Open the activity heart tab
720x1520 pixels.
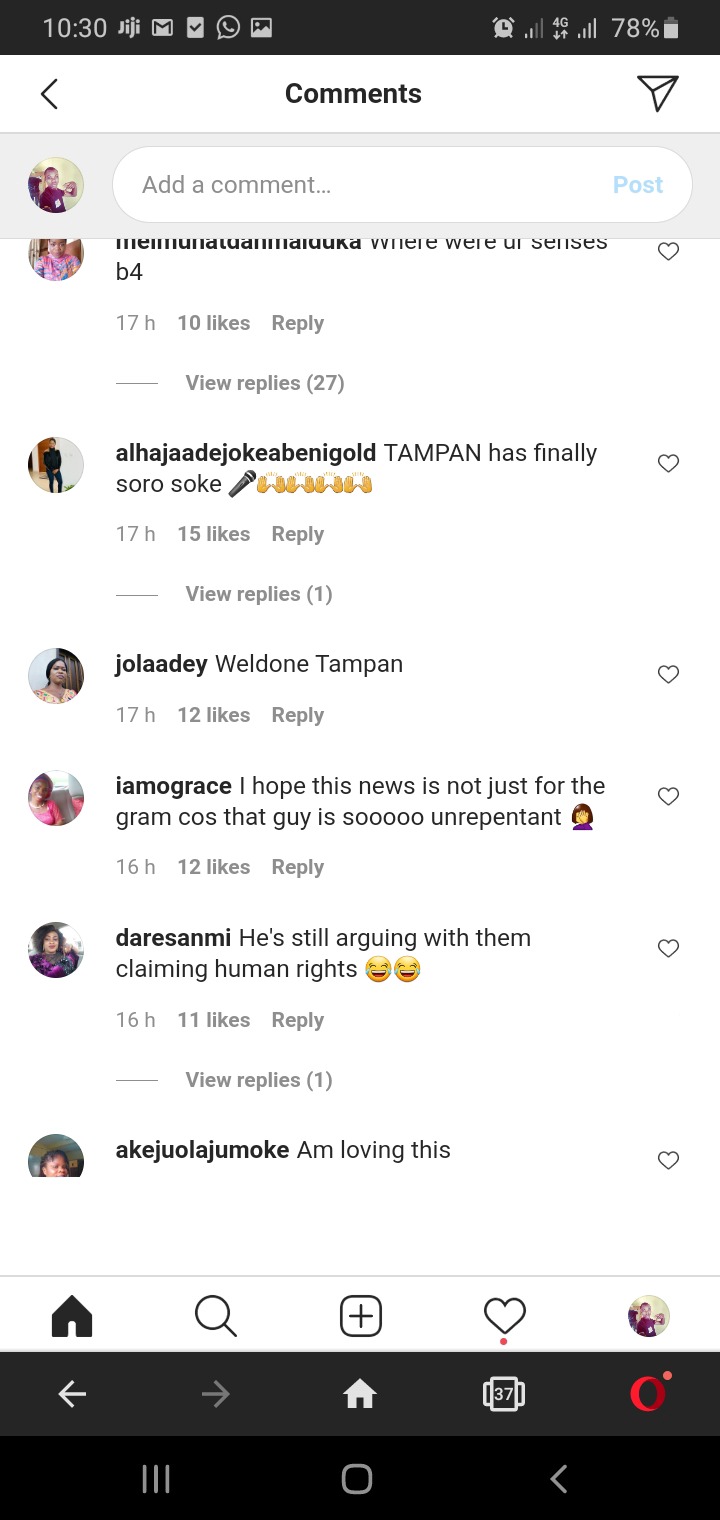click(x=504, y=1316)
